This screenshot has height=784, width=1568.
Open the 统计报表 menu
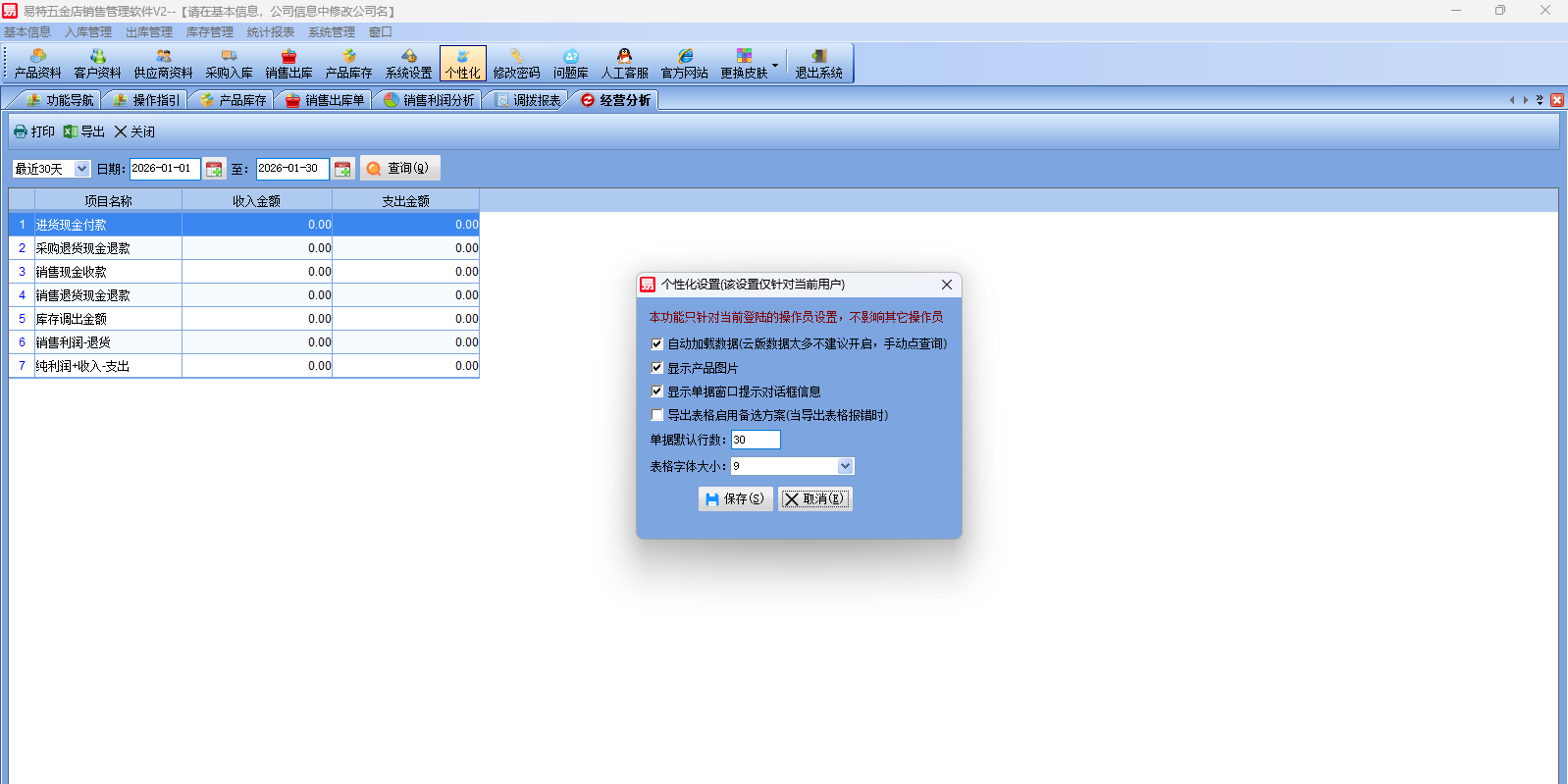(270, 32)
